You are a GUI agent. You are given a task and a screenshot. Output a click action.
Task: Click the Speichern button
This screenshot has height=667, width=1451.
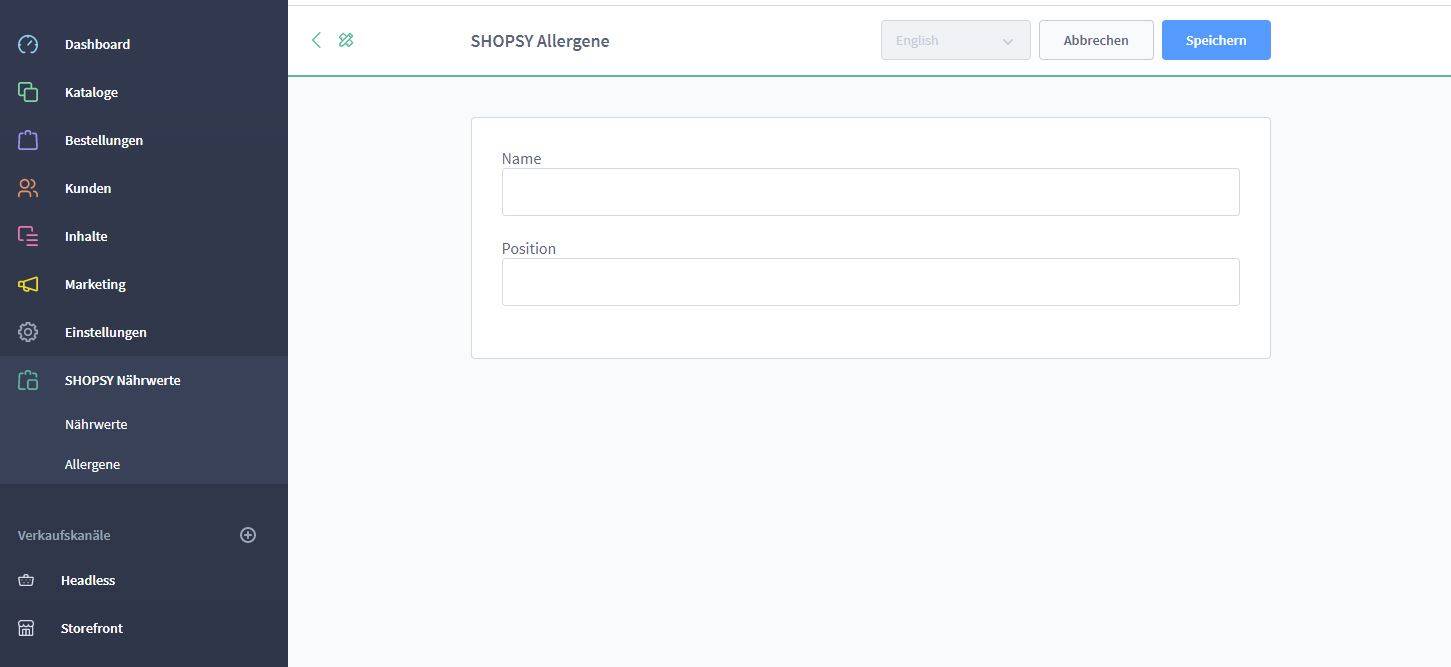point(1216,40)
